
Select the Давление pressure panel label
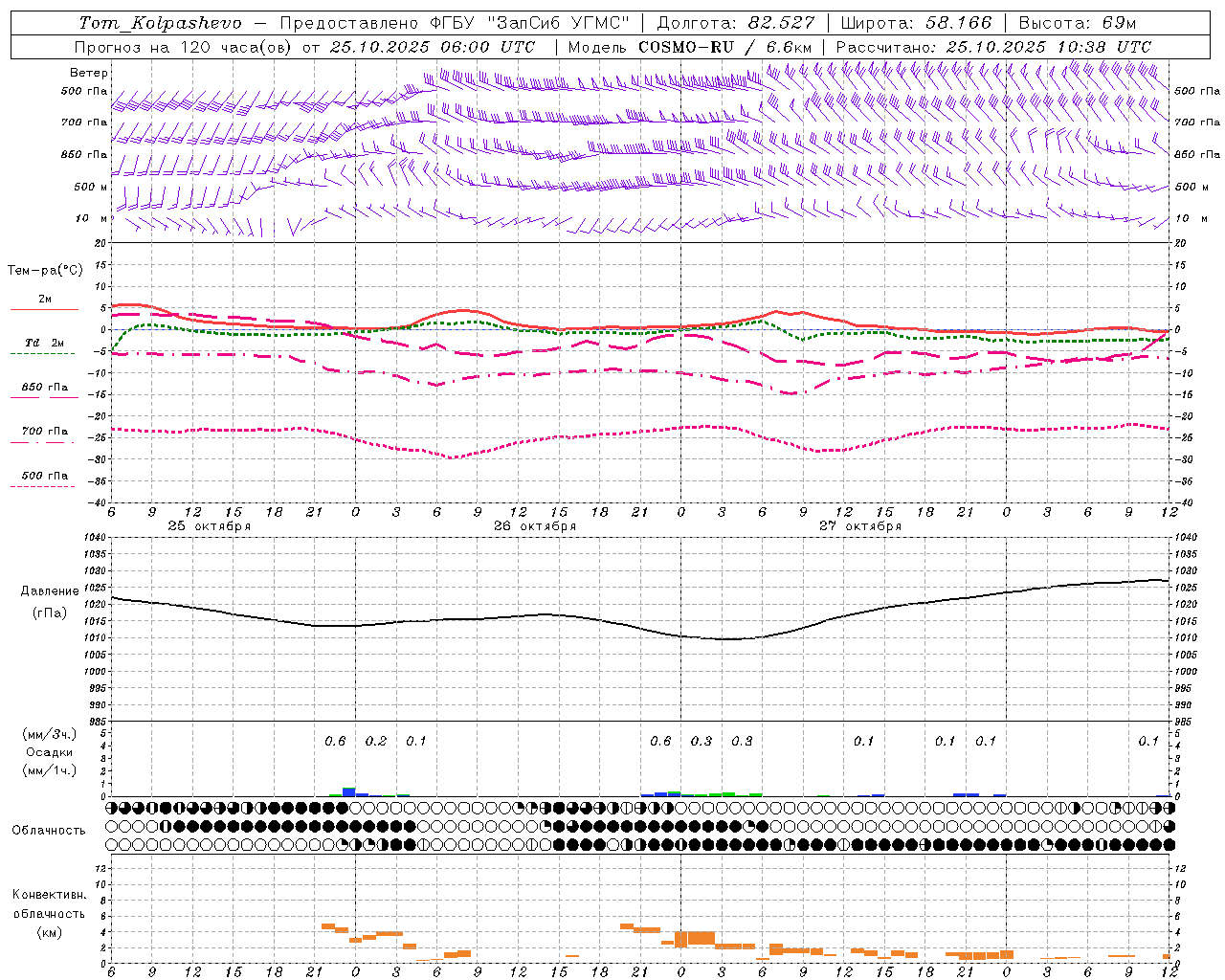(50, 591)
